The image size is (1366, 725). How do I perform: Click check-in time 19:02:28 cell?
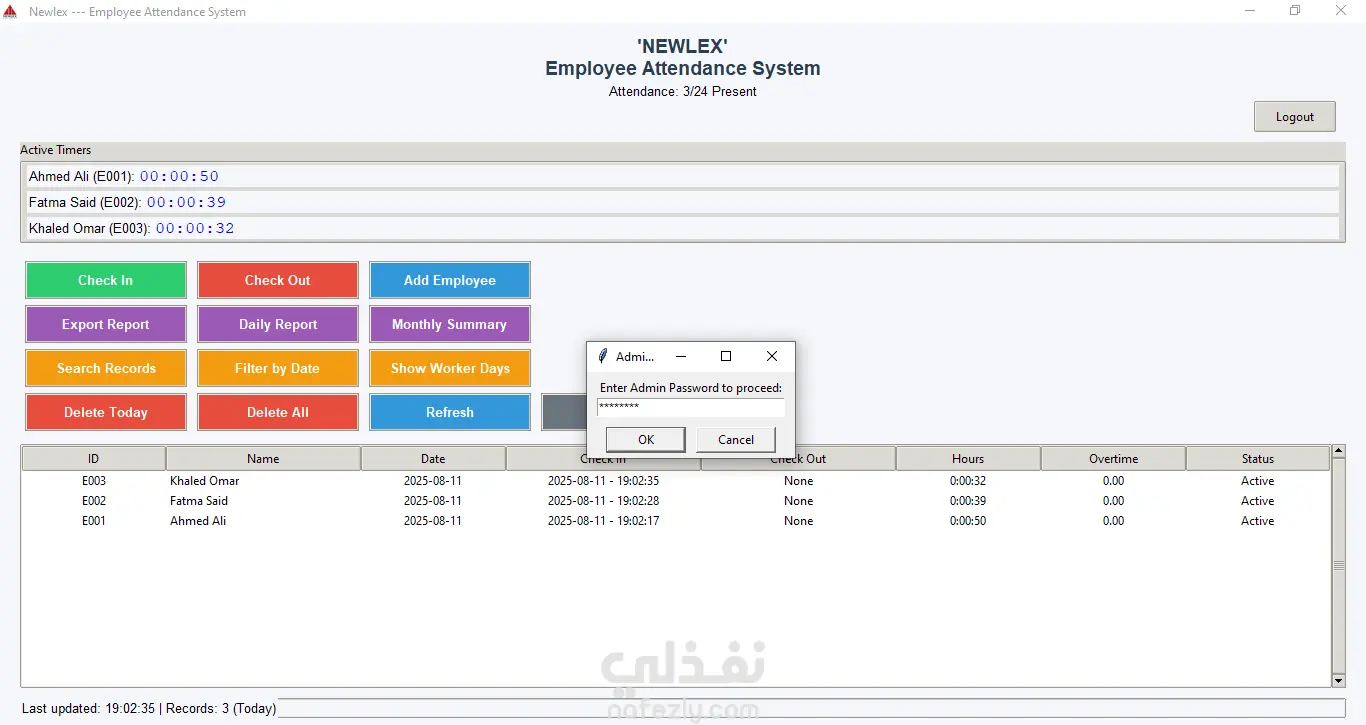[603, 501]
